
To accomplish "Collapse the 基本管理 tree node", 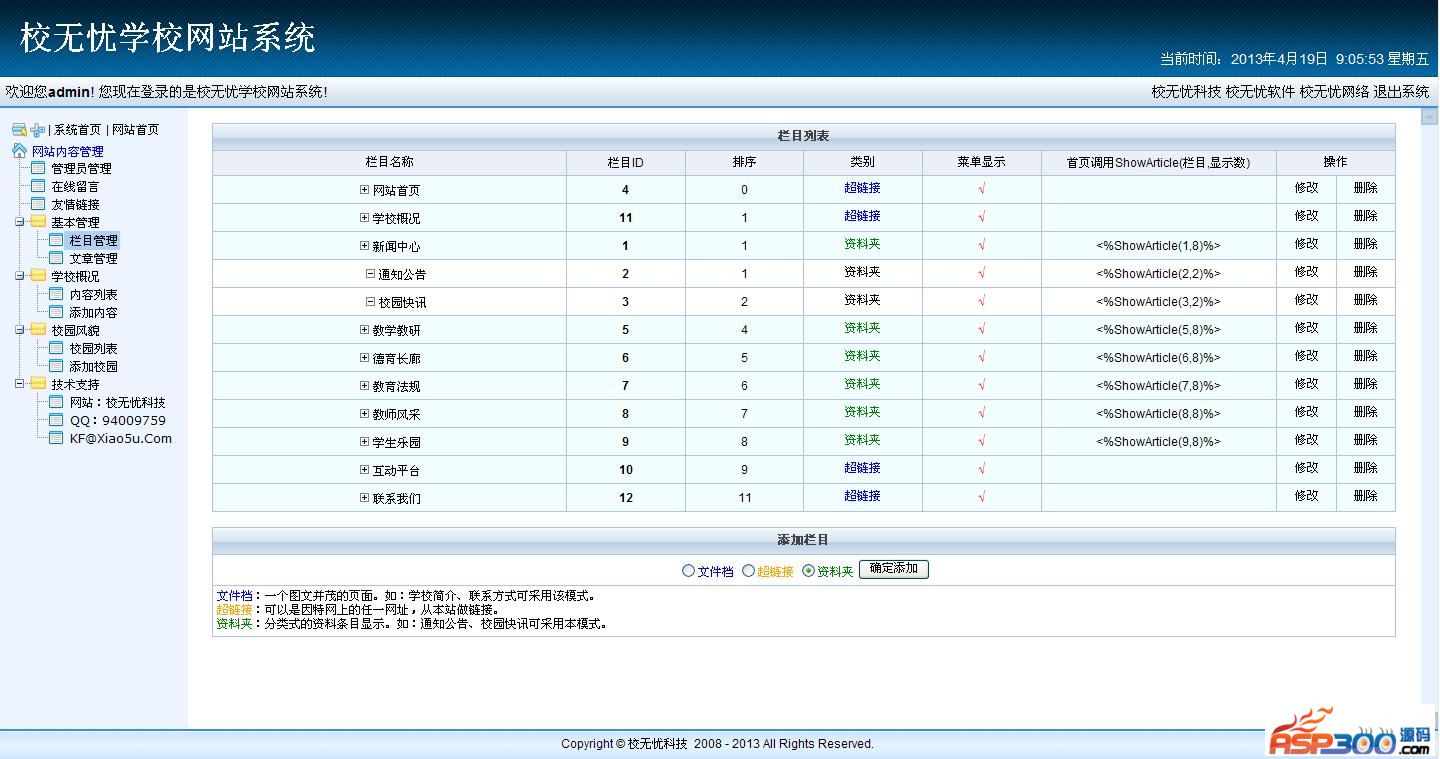I will tap(19, 222).
